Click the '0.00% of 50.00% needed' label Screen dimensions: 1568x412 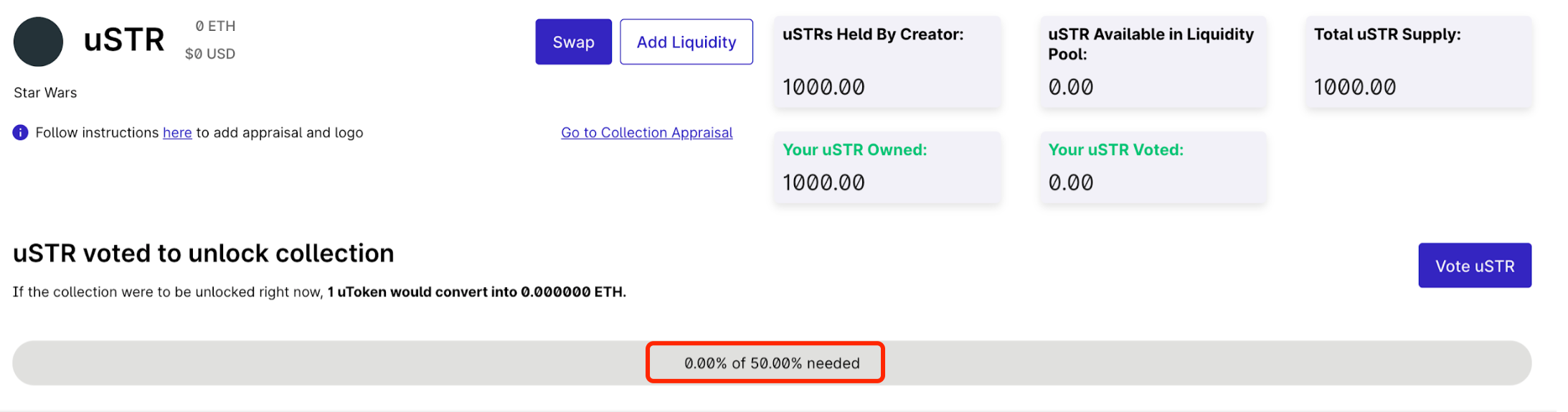pyautogui.click(x=772, y=363)
